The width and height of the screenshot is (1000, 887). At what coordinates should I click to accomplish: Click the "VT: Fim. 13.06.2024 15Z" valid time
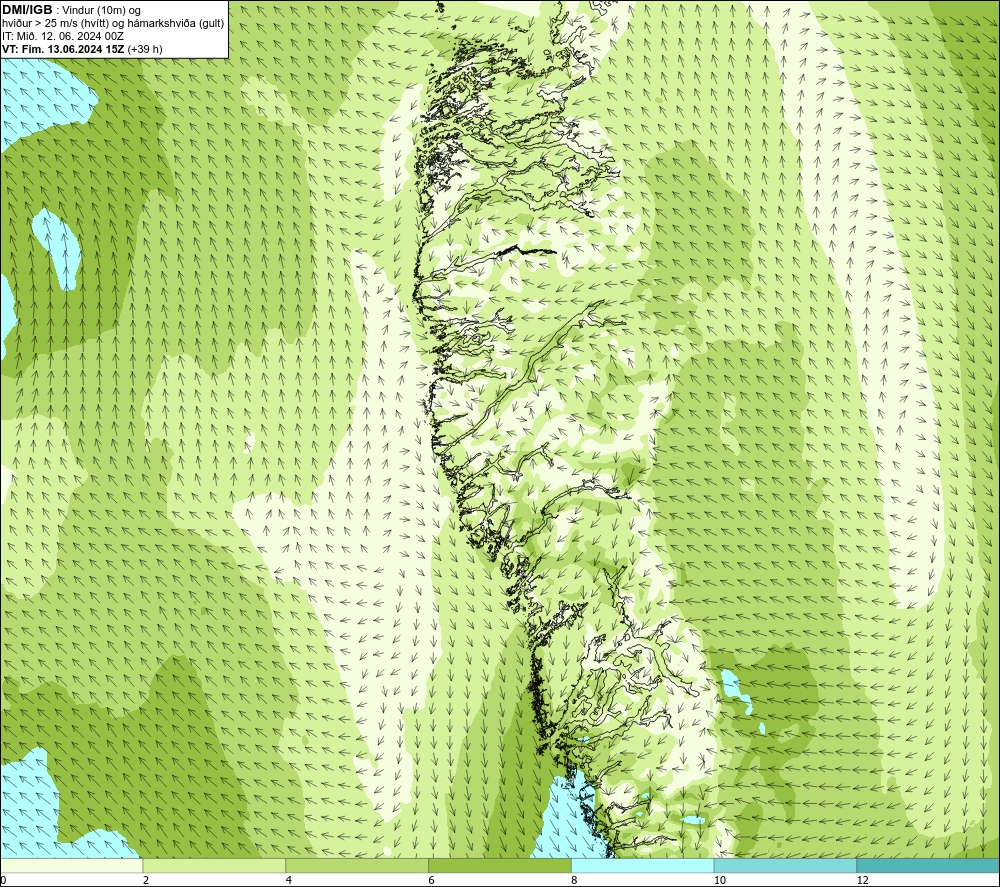[x=63, y=49]
